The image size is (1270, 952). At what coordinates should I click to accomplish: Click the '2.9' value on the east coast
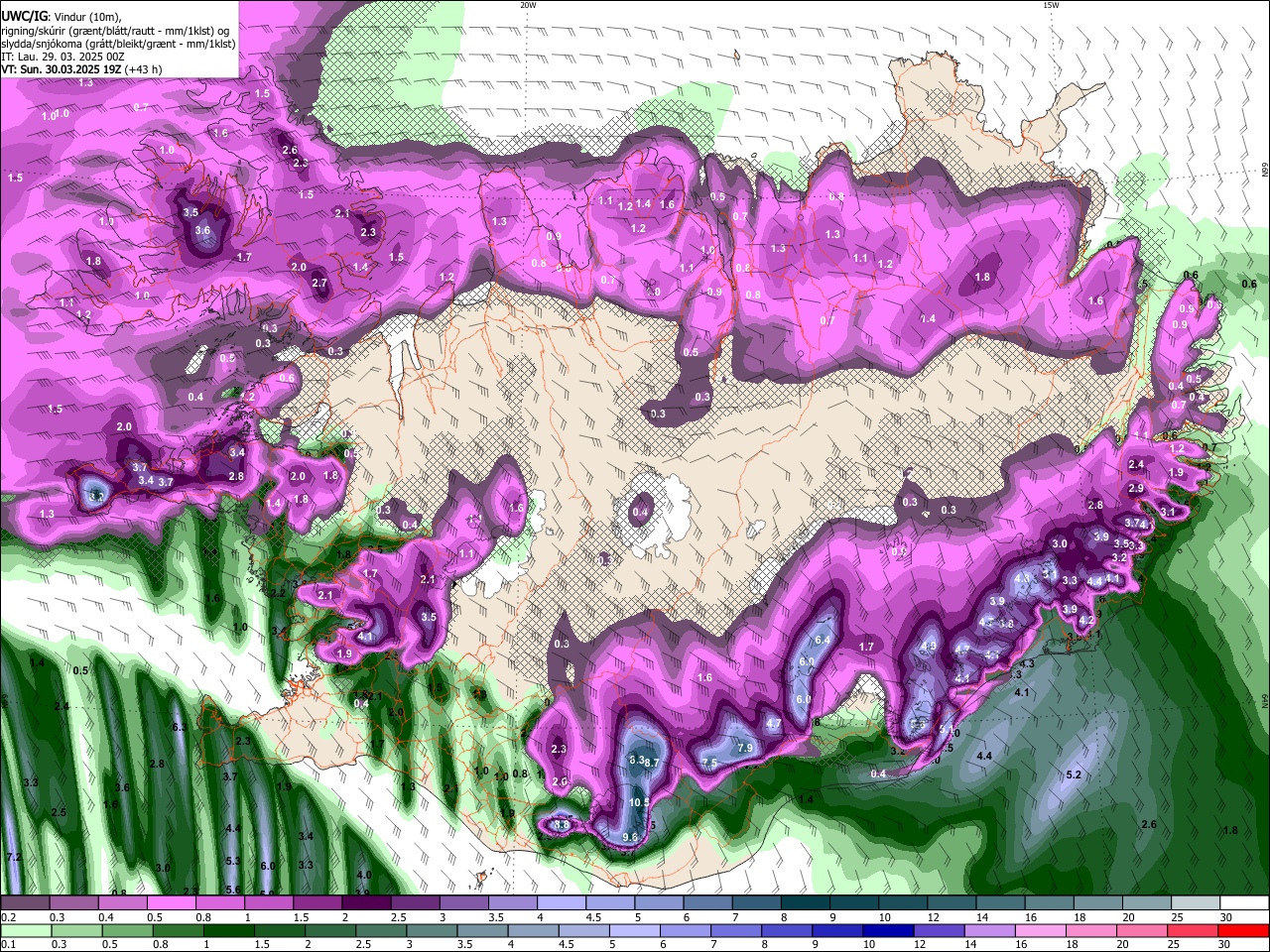pos(1136,489)
